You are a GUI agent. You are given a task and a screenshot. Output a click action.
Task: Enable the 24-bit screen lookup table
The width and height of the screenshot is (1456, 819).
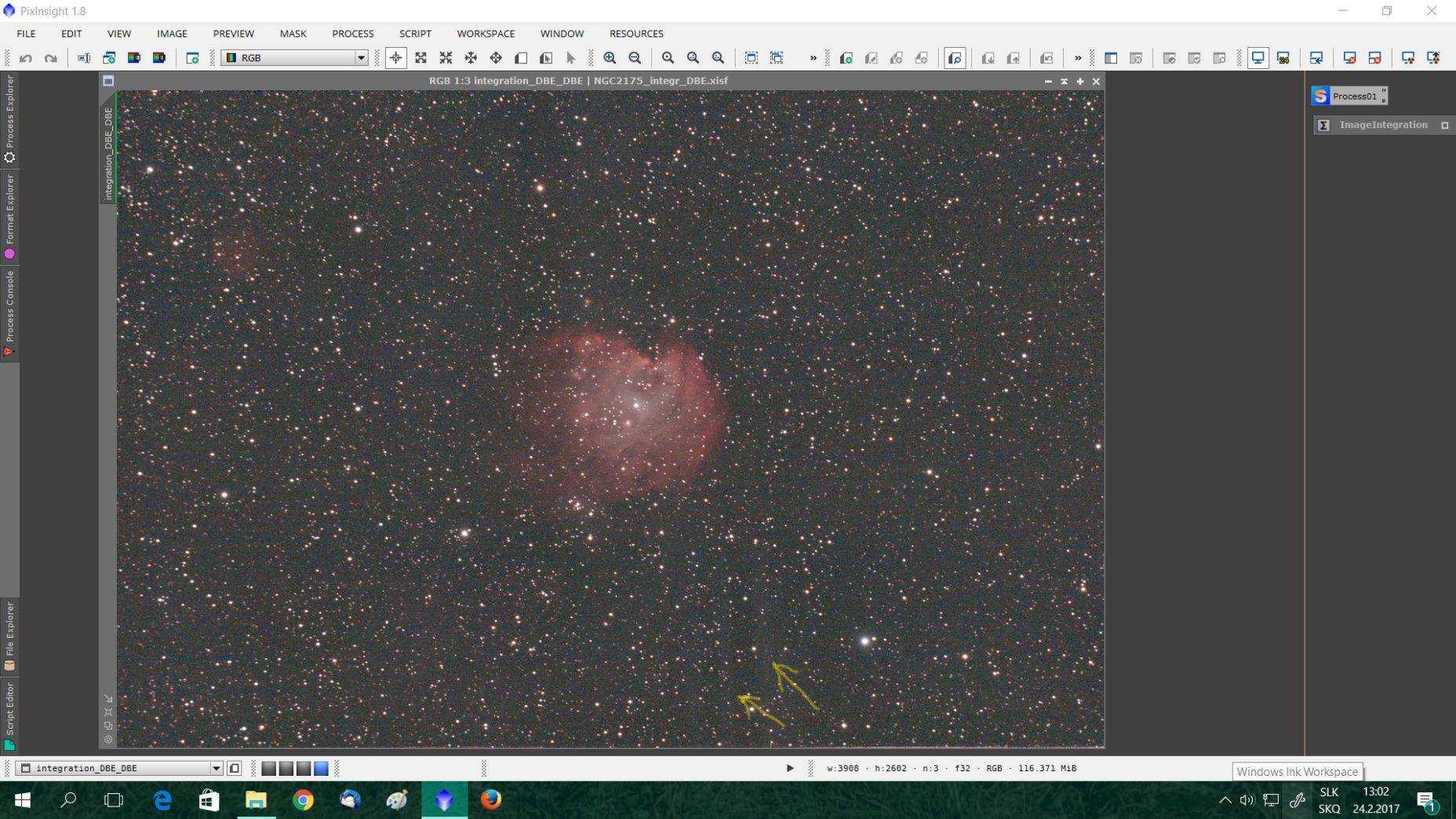(1283, 58)
